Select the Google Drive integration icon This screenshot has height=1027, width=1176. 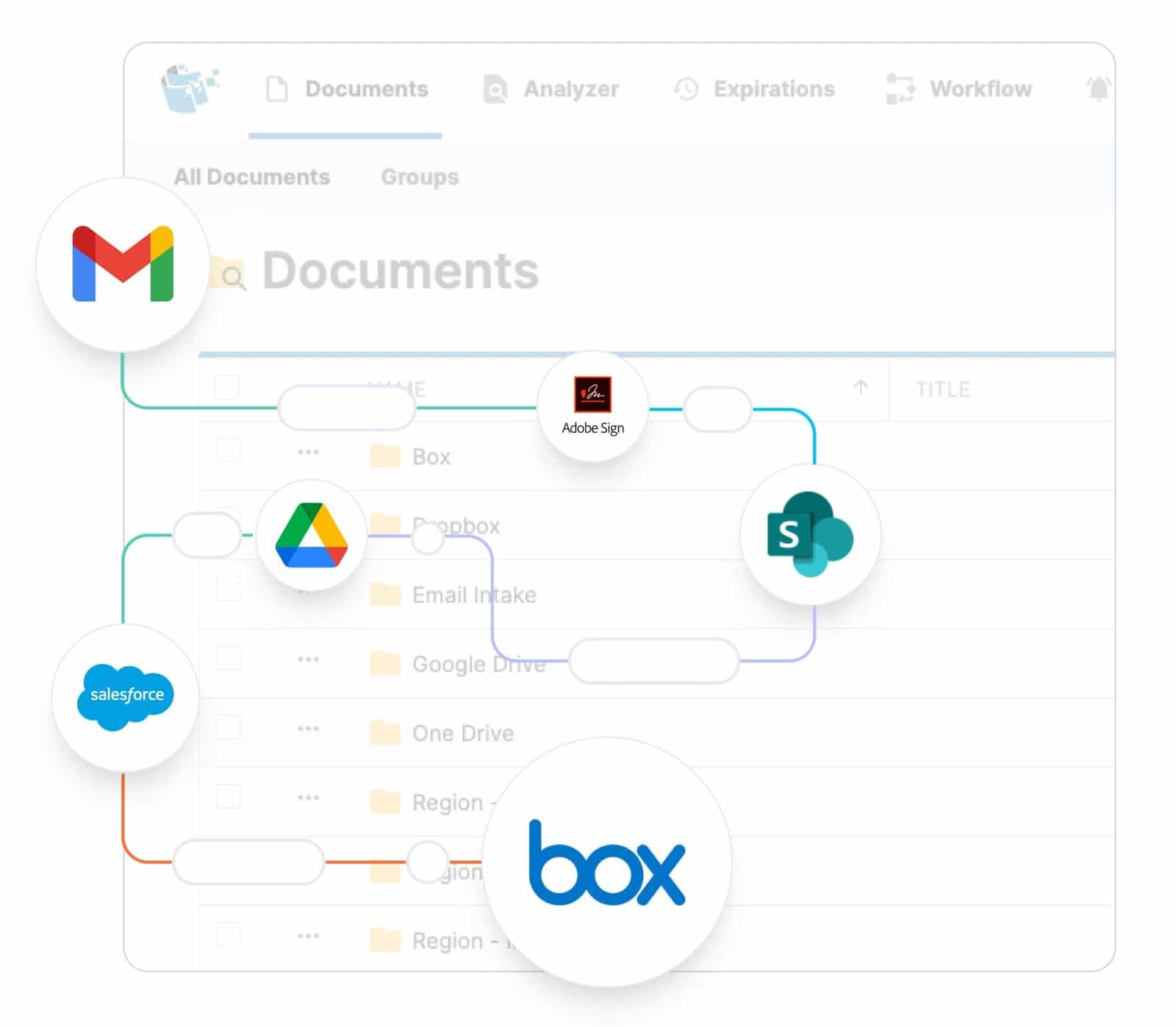tap(312, 534)
